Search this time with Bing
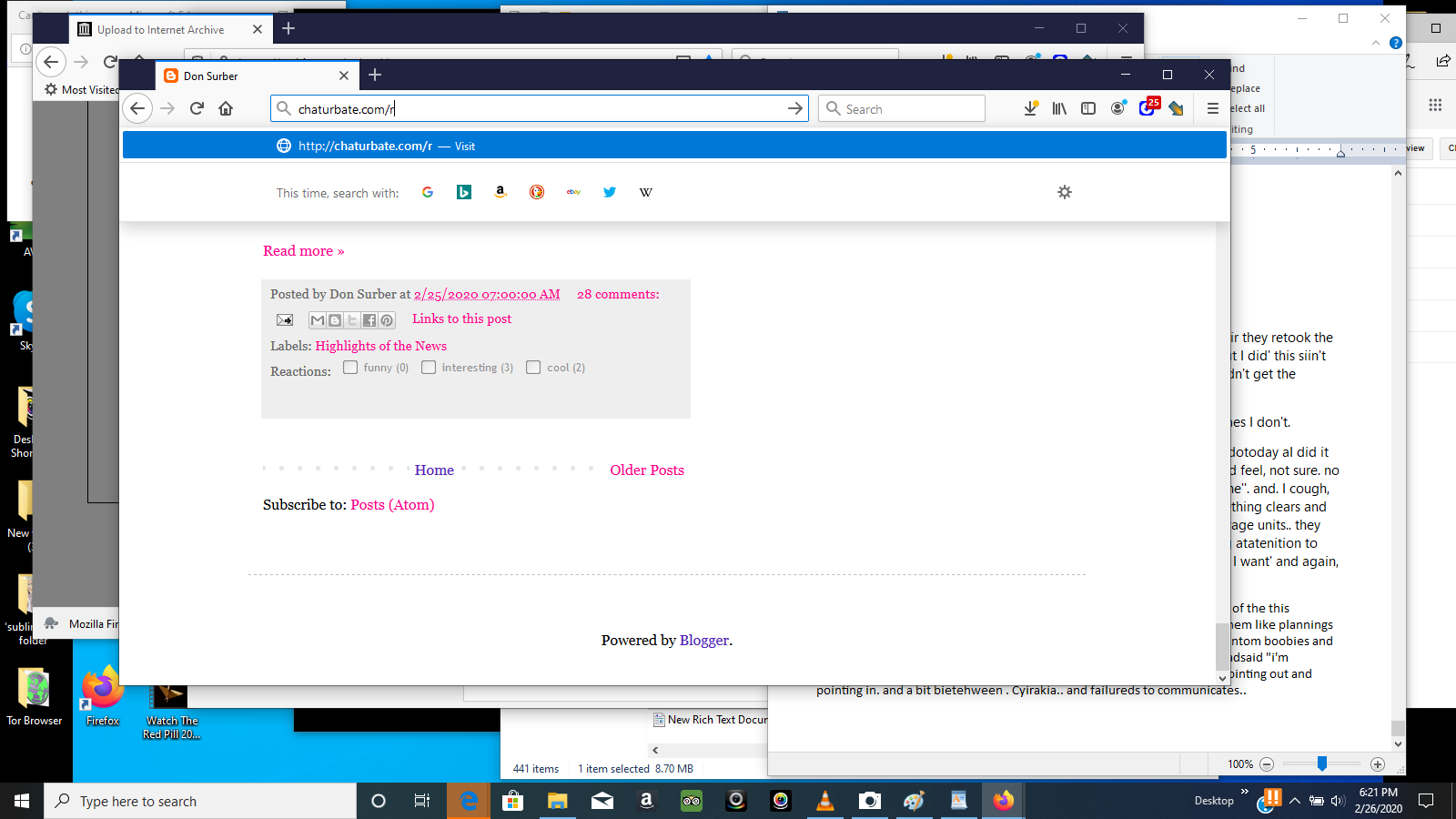 pos(464,192)
